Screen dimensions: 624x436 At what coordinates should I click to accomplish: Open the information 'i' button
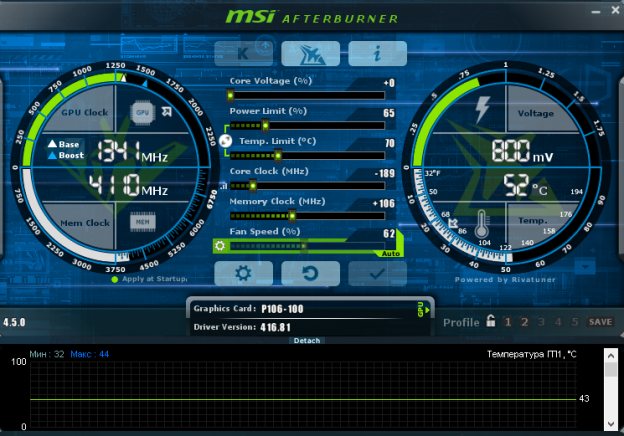click(377, 54)
